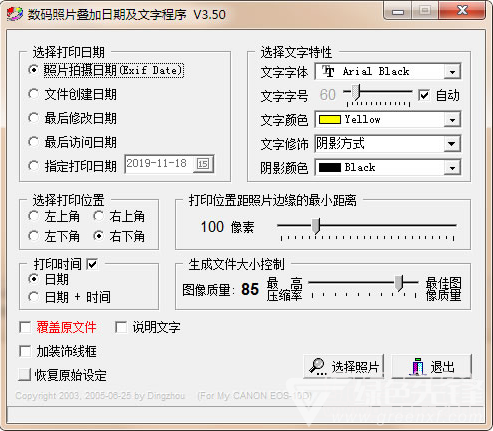Click the magnifier icon on 选择照片 button

click(317, 366)
